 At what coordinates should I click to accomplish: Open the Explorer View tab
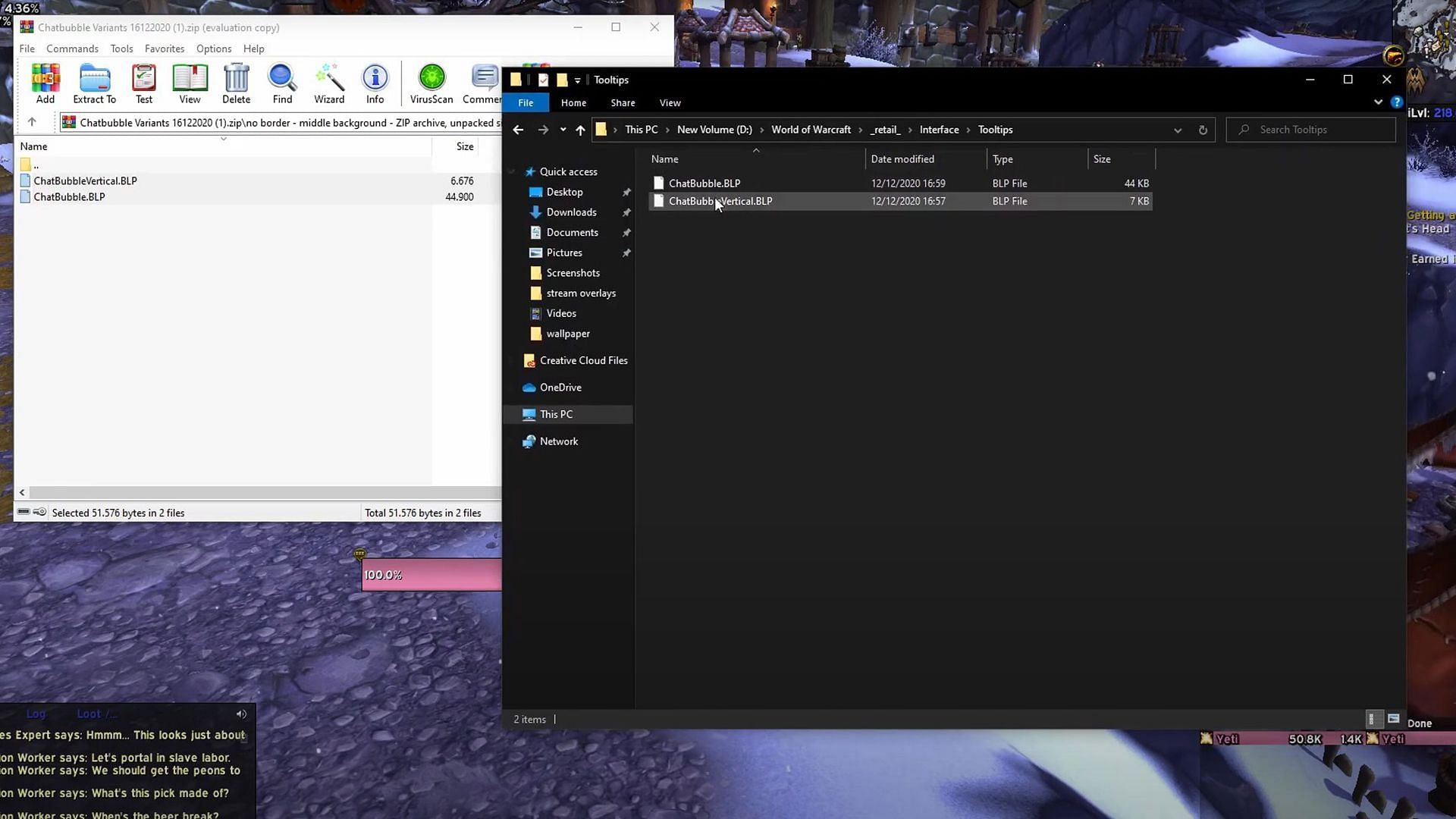[x=670, y=102]
